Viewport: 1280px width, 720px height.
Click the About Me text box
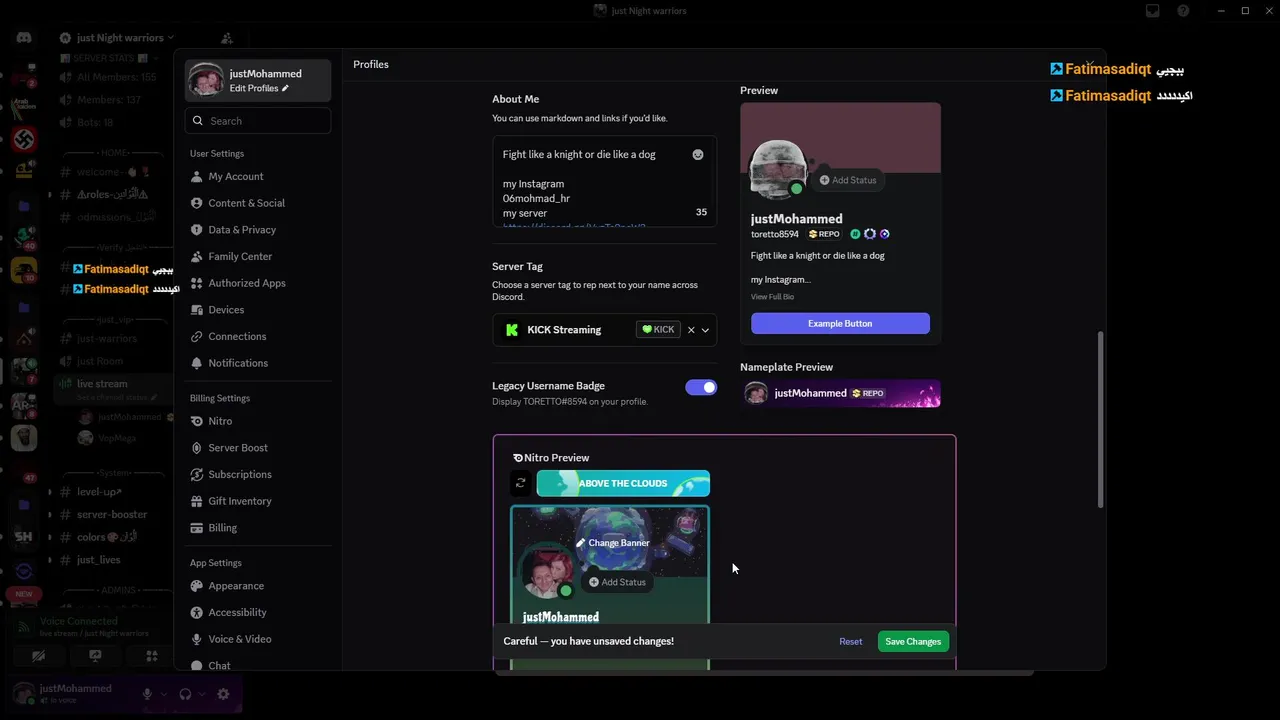[604, 182]
